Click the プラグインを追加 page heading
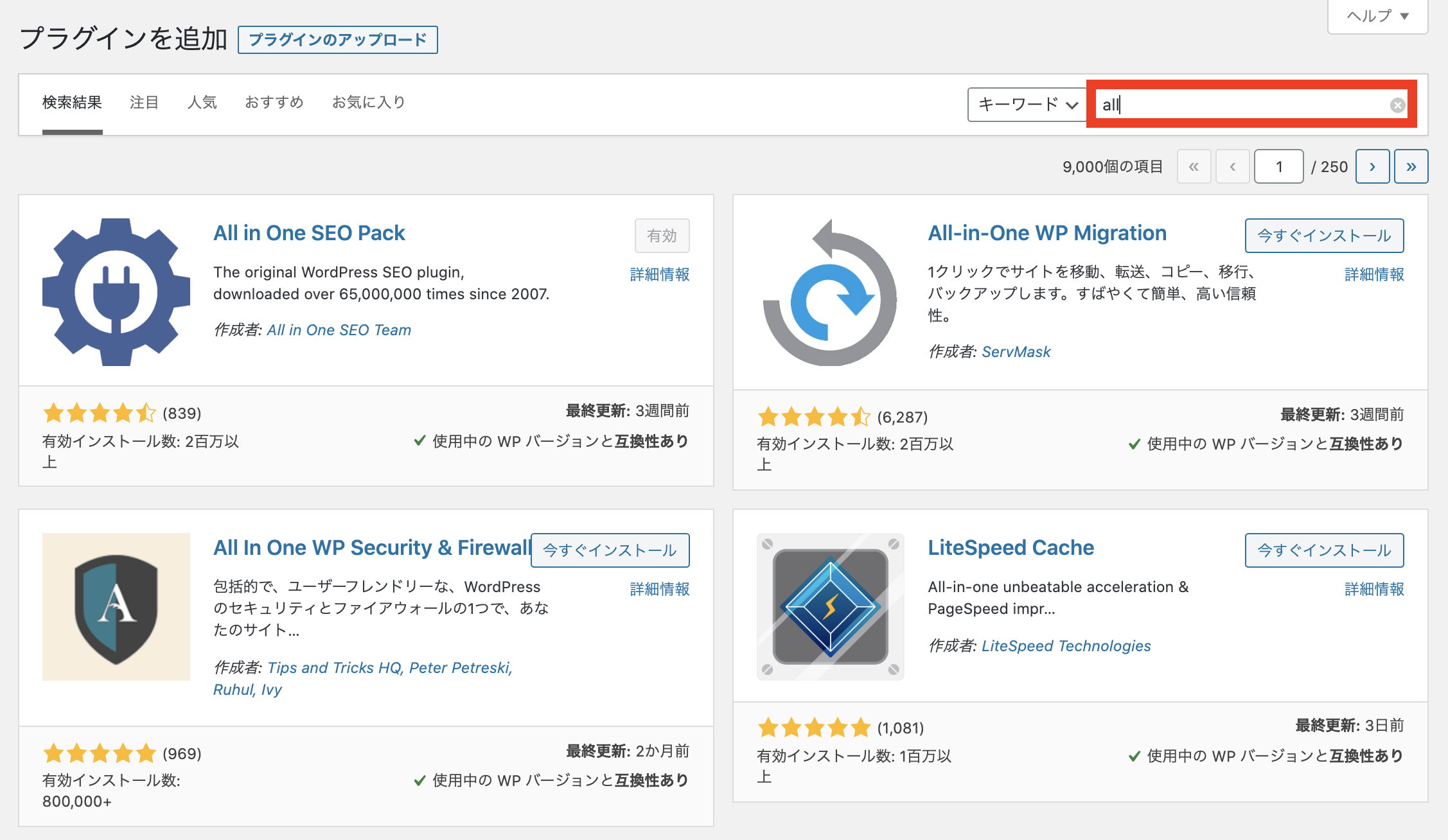1448x840 pixels. click(x=123, y=39)
